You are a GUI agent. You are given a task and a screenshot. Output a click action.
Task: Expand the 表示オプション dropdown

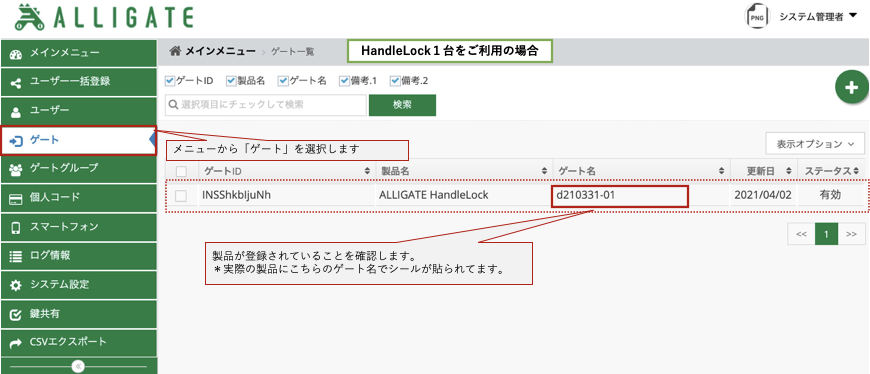815,144
